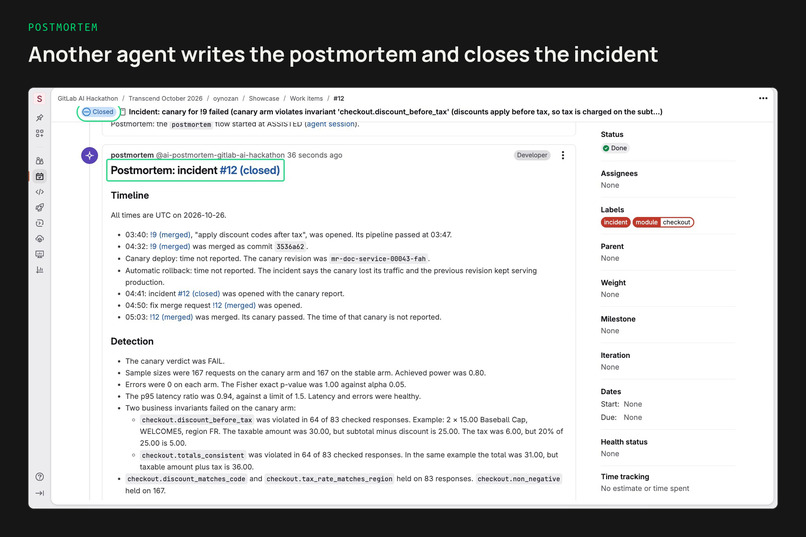The height and width of the screenshot is (537, 806).
Task: Click checkout.tax_rate_matches_region code text
Action: 329,479
